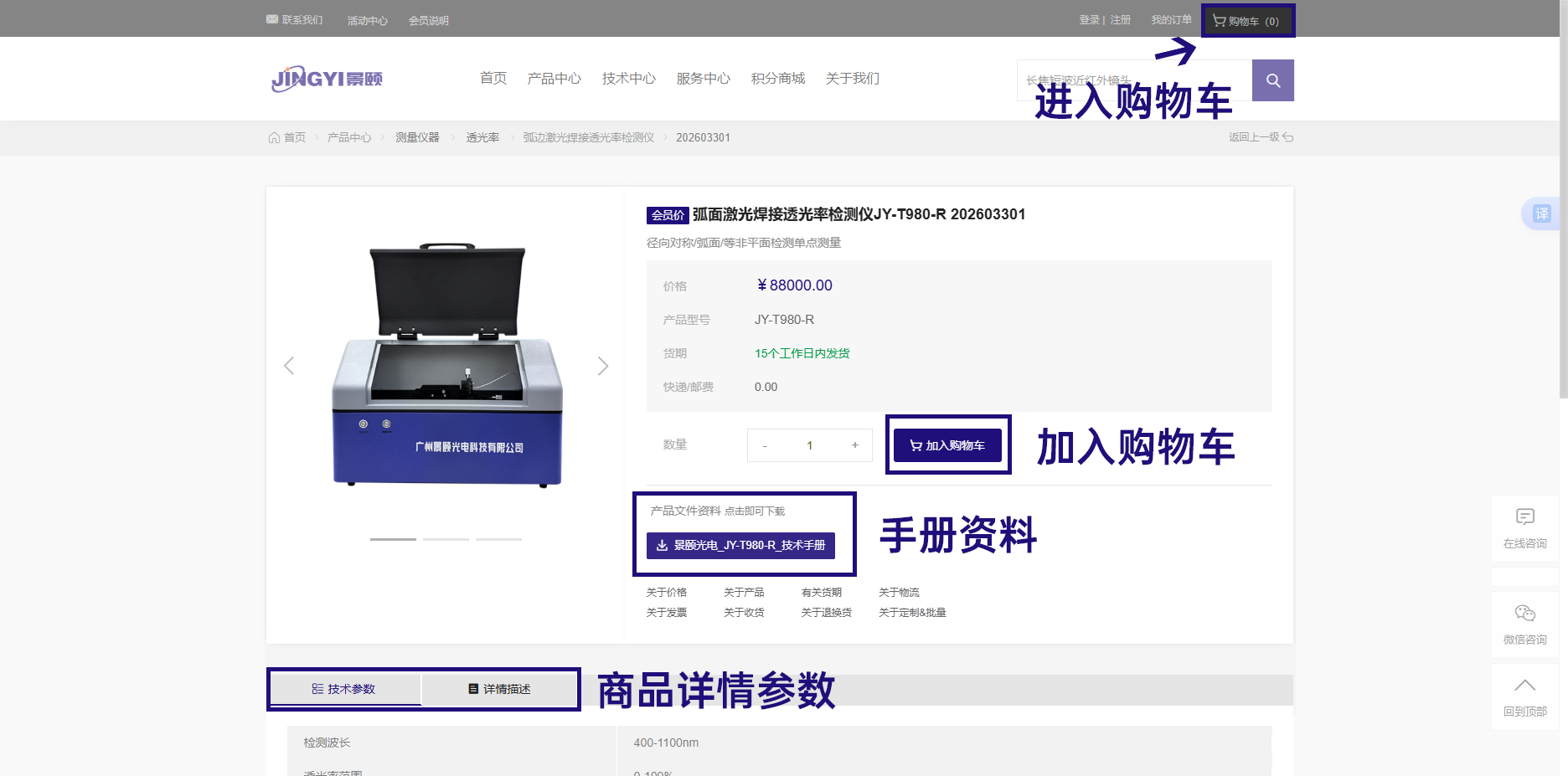This screenshot has width=1568, height=776.
Task: Click the JINGYI logo
Action: 327,79
